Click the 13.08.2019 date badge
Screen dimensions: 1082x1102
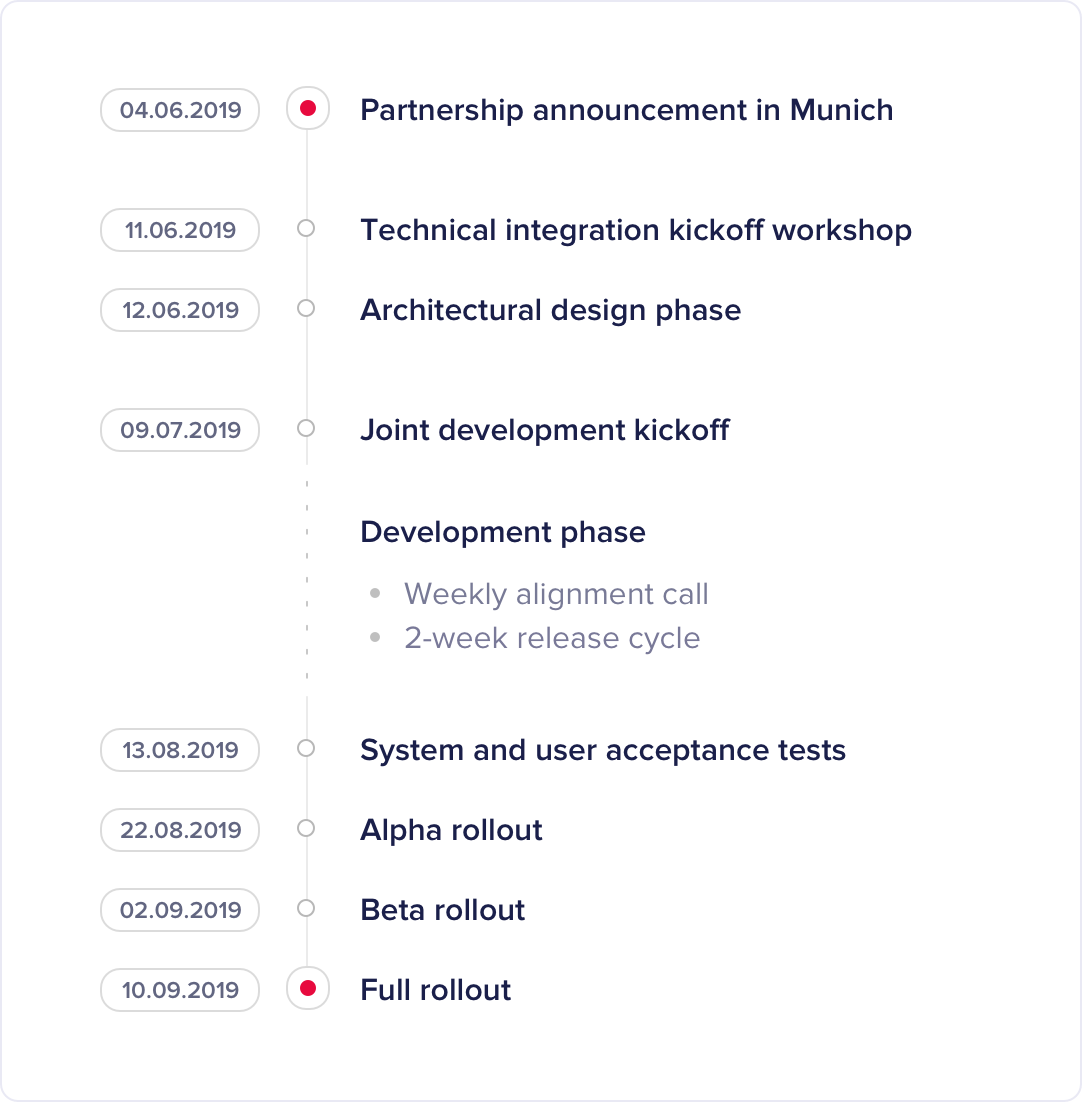coord(181,750)
